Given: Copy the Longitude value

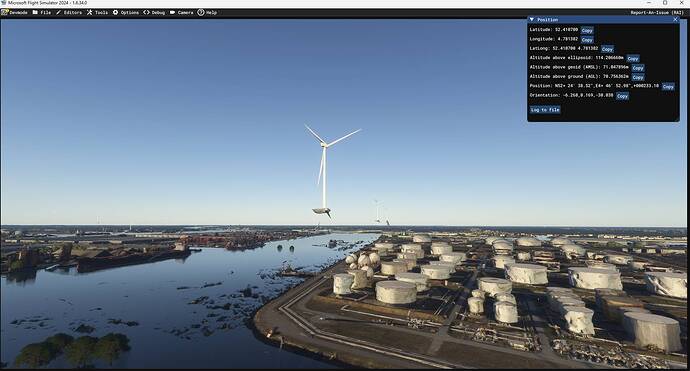Looking at the screenshot, I should pyautogui.click(x=587, y=40).
